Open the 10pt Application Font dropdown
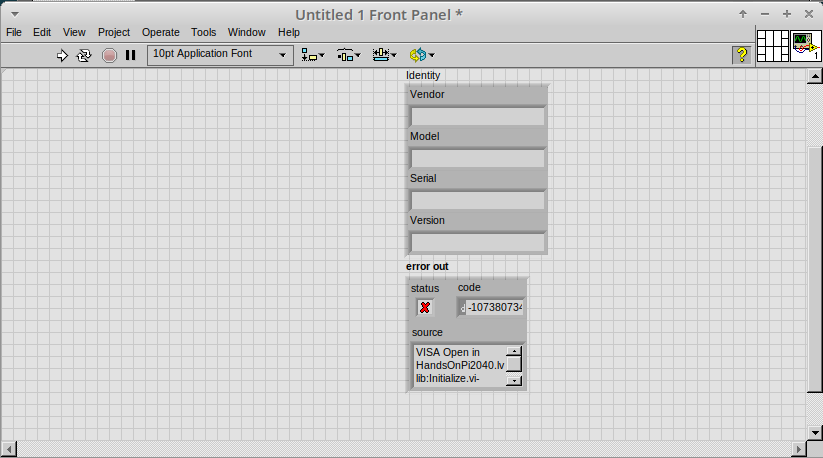823x458 pixels. click(x=219, y=55)
